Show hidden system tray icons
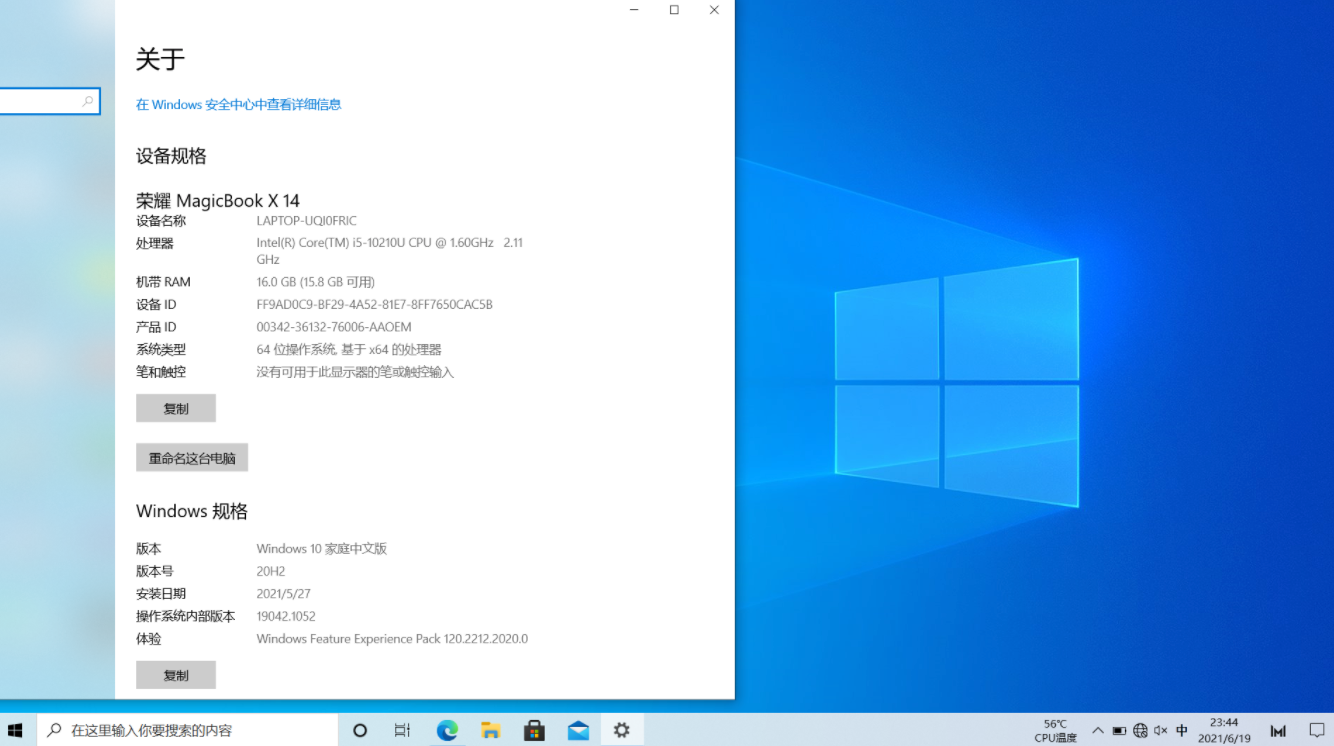The width and height of the screenshot is (1334, 746). pos(1098,731)
